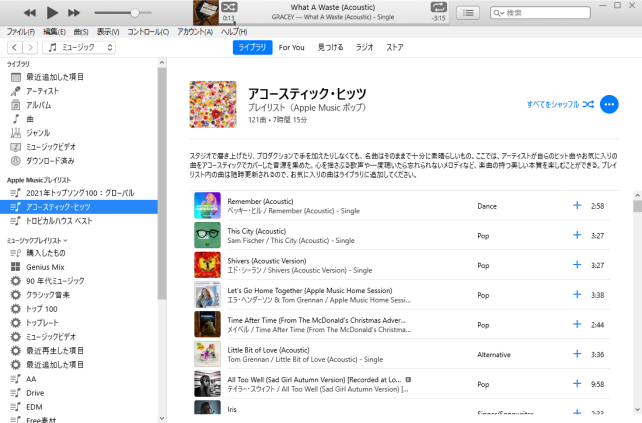
Task: Open the 曲(S) menu
Action: point(81,32)
